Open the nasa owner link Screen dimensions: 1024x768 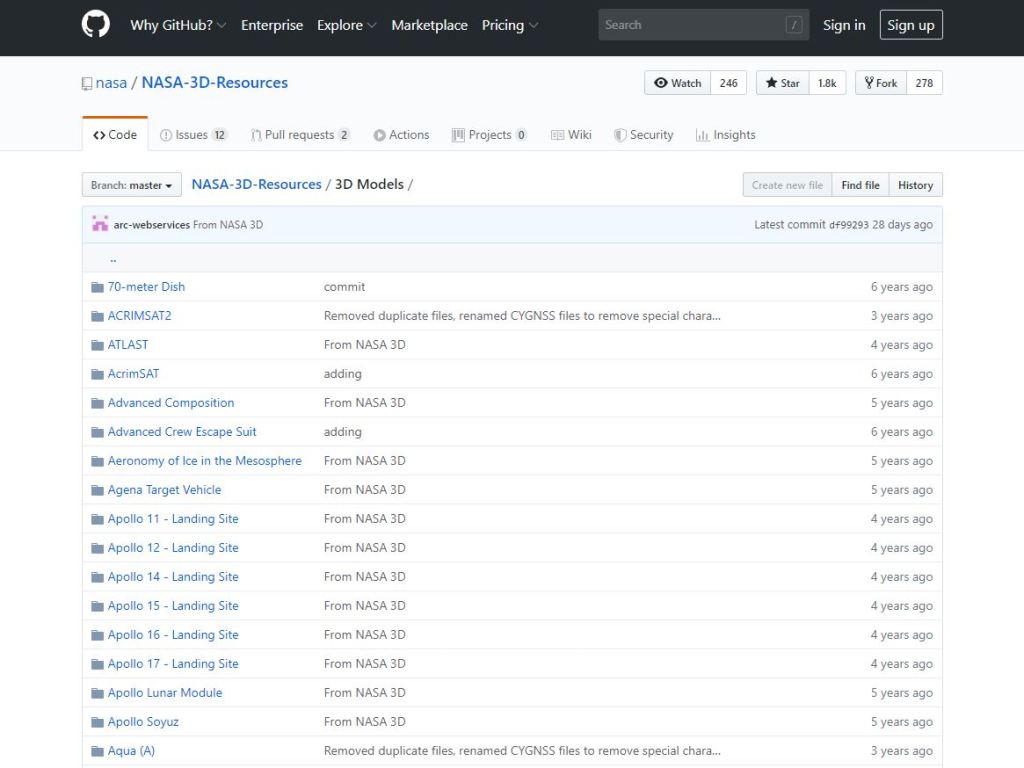pyautogui.click(x=111, y=83)
